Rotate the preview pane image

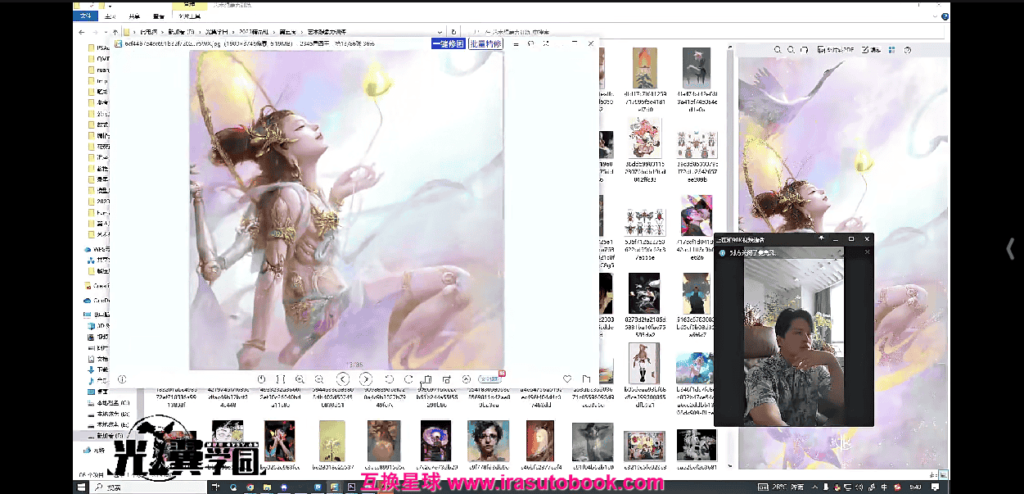point(804,50)
